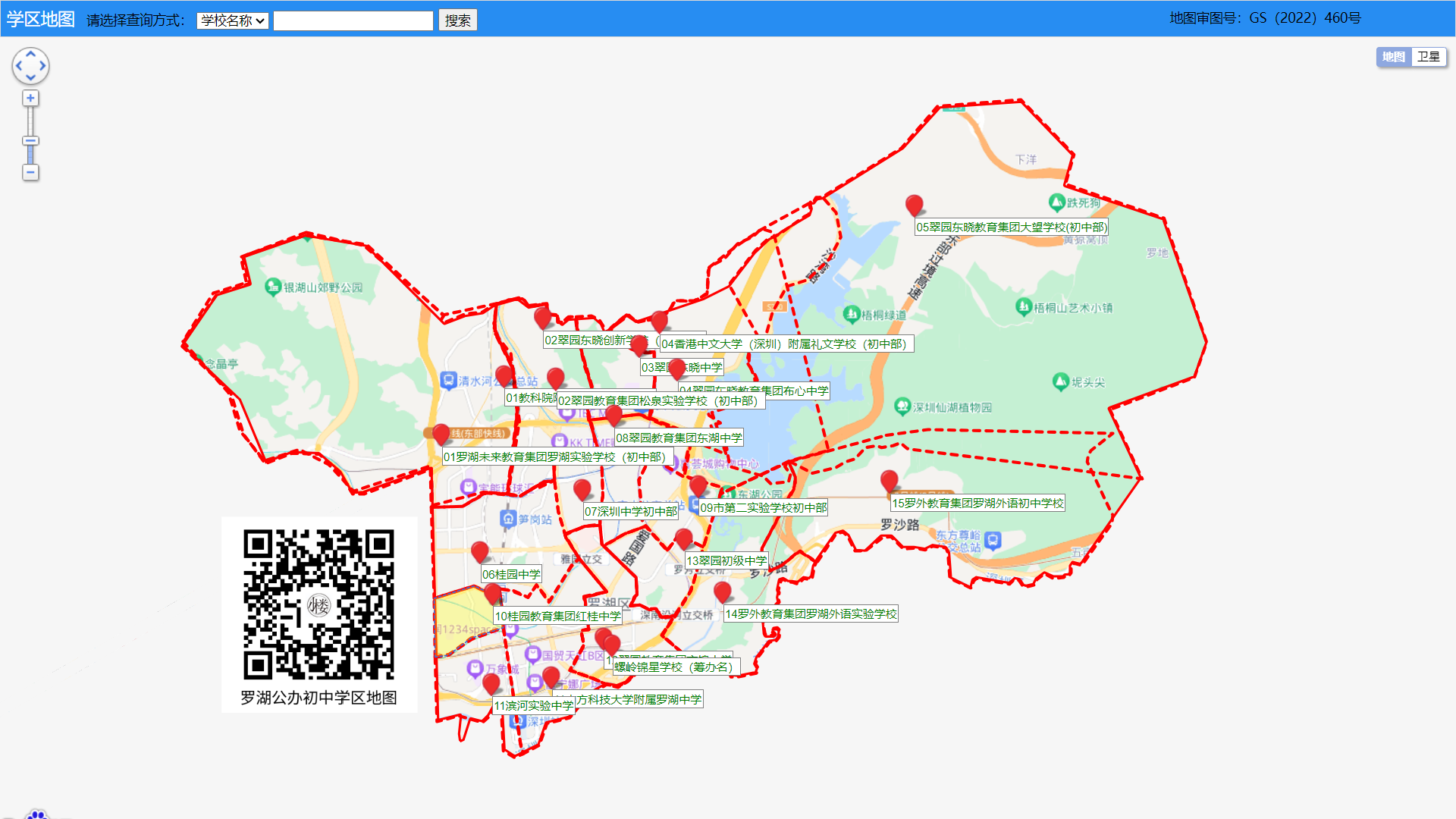The height and width of the screenshot is (819, 1456).
Task: Click the zoom level slider handle
Action: (30, 141)
